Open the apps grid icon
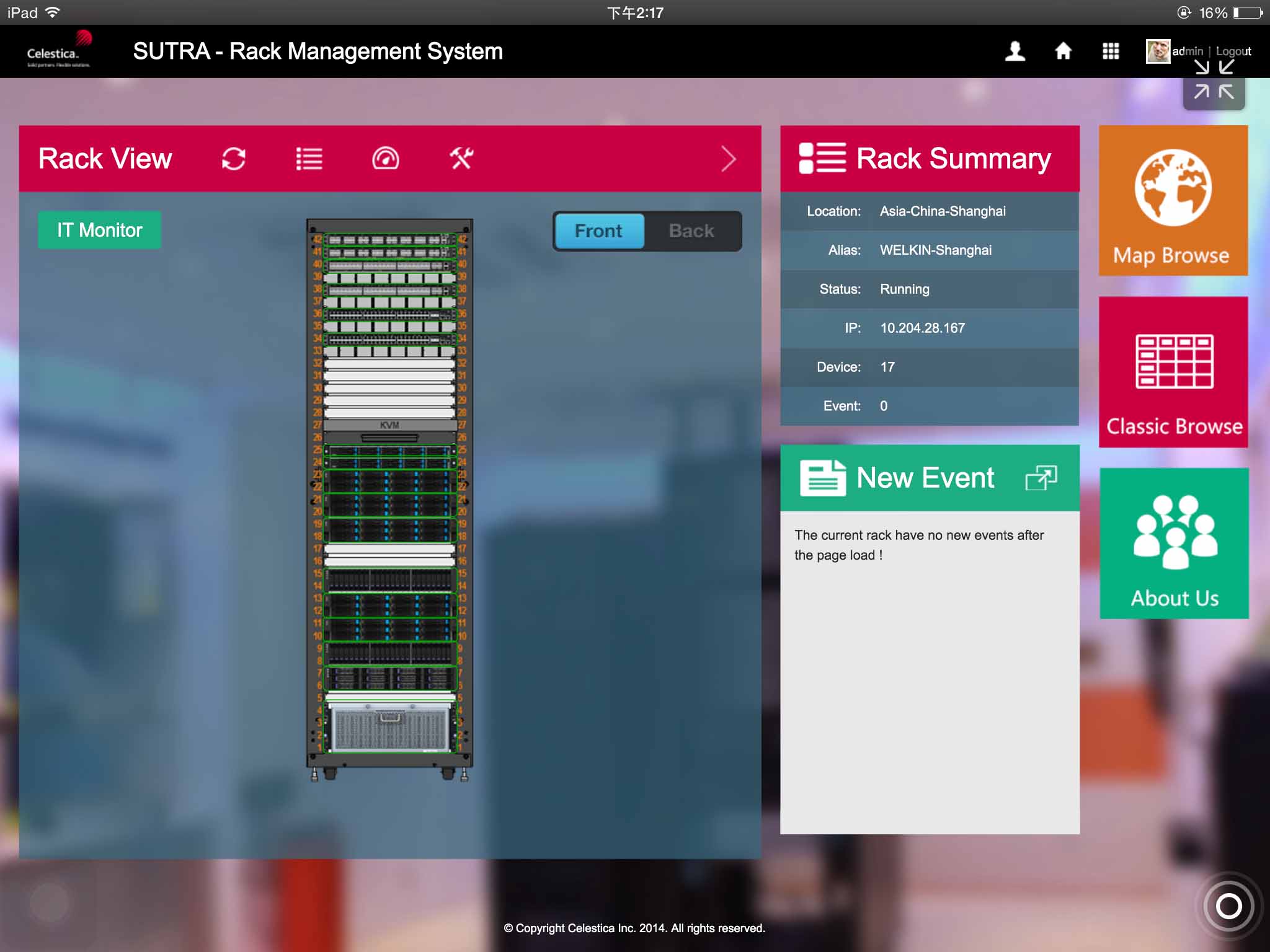 click(x=1111, y=51)
